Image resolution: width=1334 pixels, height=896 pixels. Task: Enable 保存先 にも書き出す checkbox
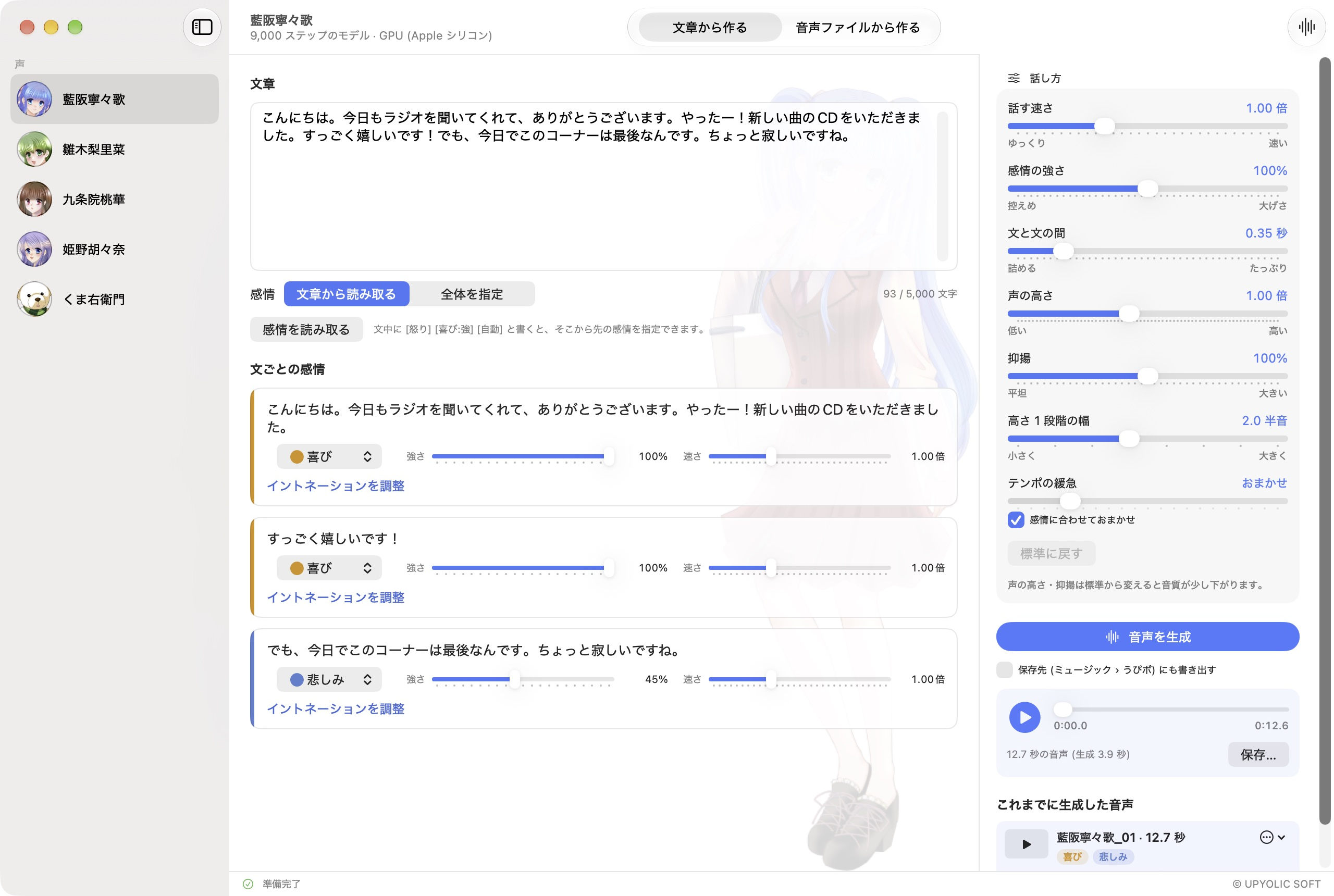coord(1004,669)
